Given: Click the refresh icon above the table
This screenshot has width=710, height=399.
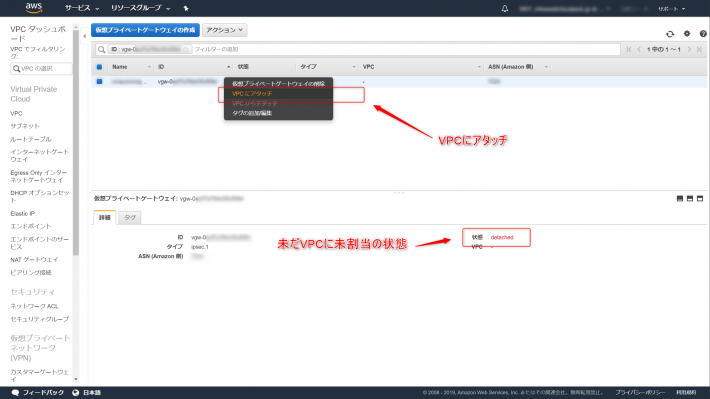Looking at the screenshot, I should (x=670, y=34).
